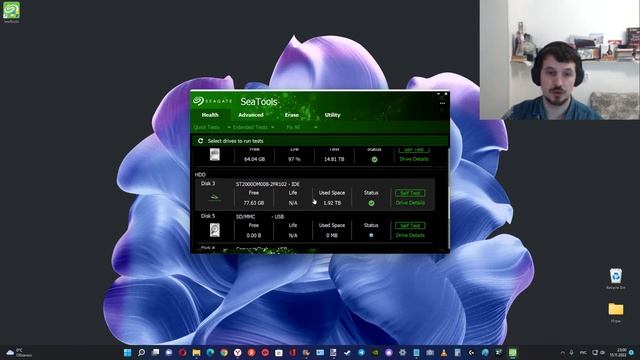Click the Seagate logo in the header
The height and width of the screenshot is (360, 640).
point(212,101)
